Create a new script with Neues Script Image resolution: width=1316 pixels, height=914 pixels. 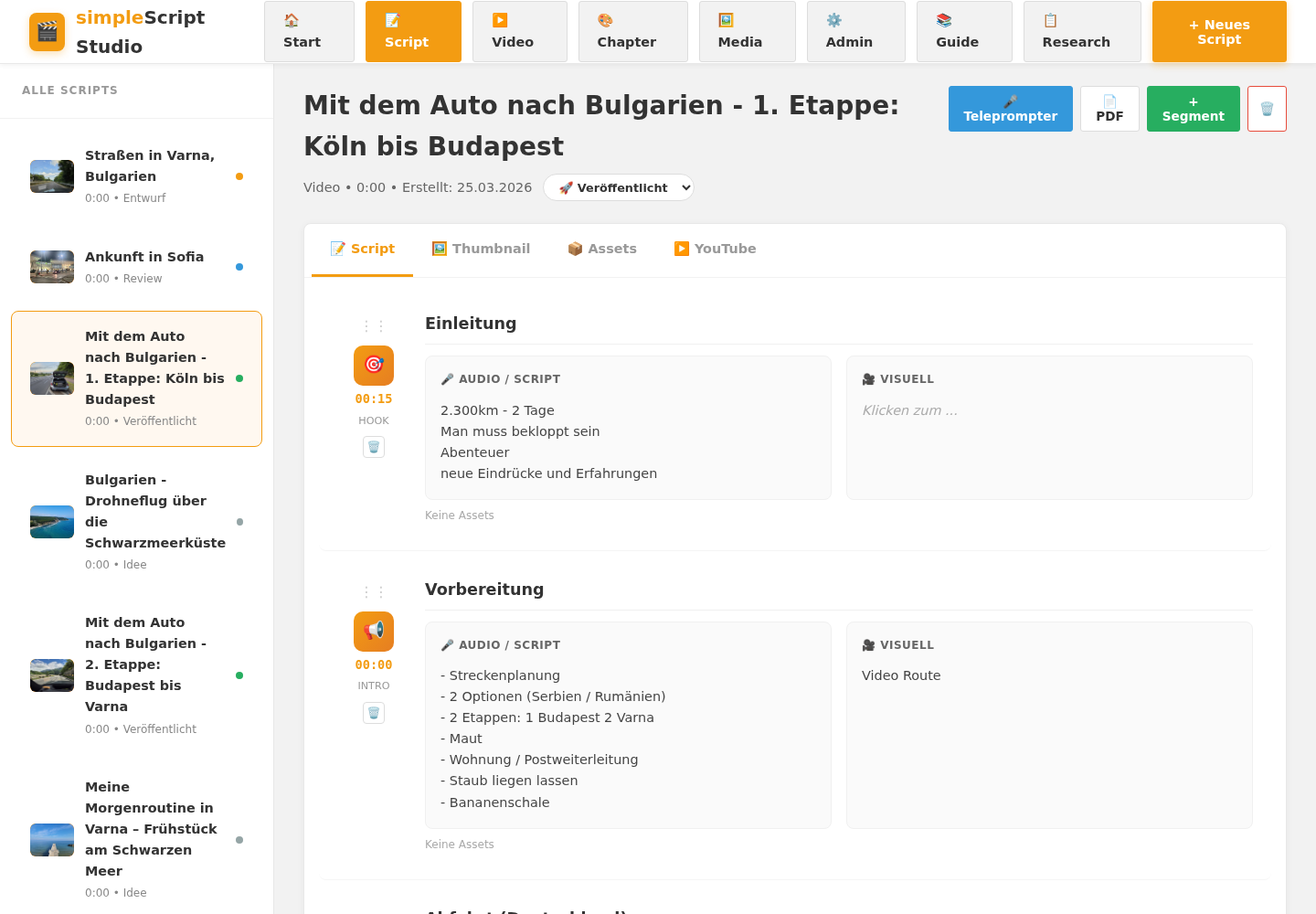(x=1219, y=32)
